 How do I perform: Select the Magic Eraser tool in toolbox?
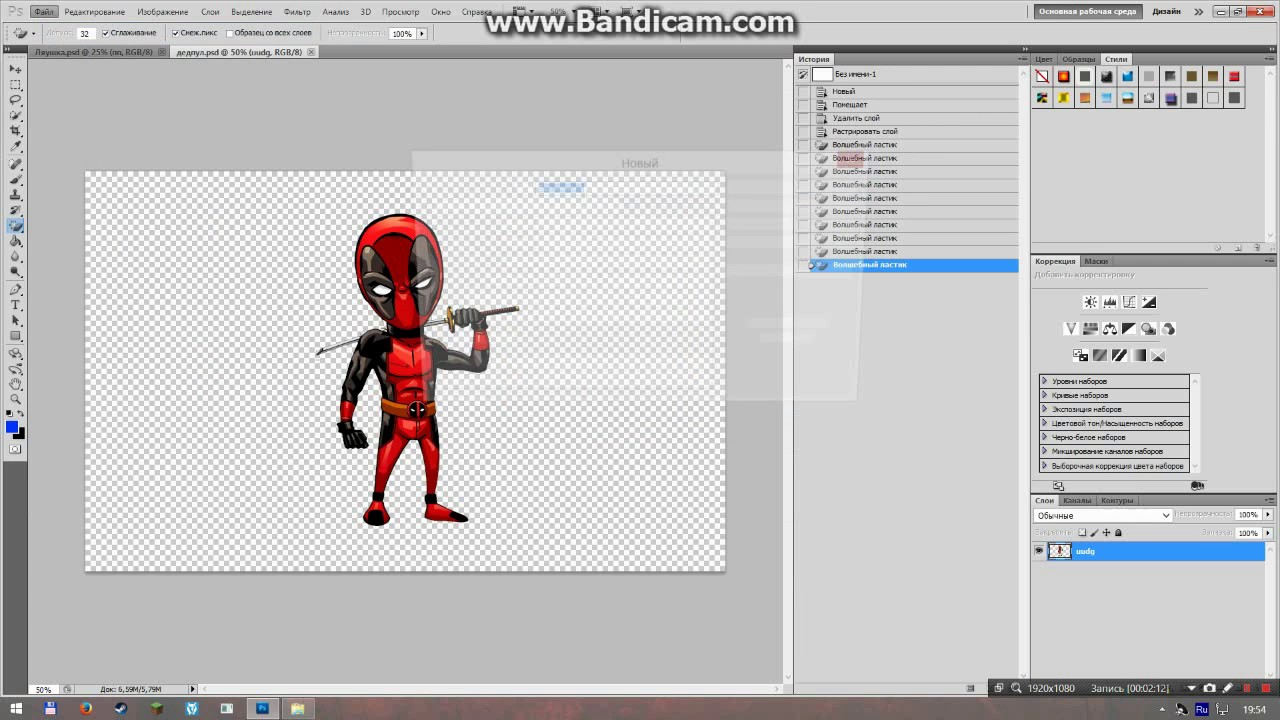[x=16, y=225]
